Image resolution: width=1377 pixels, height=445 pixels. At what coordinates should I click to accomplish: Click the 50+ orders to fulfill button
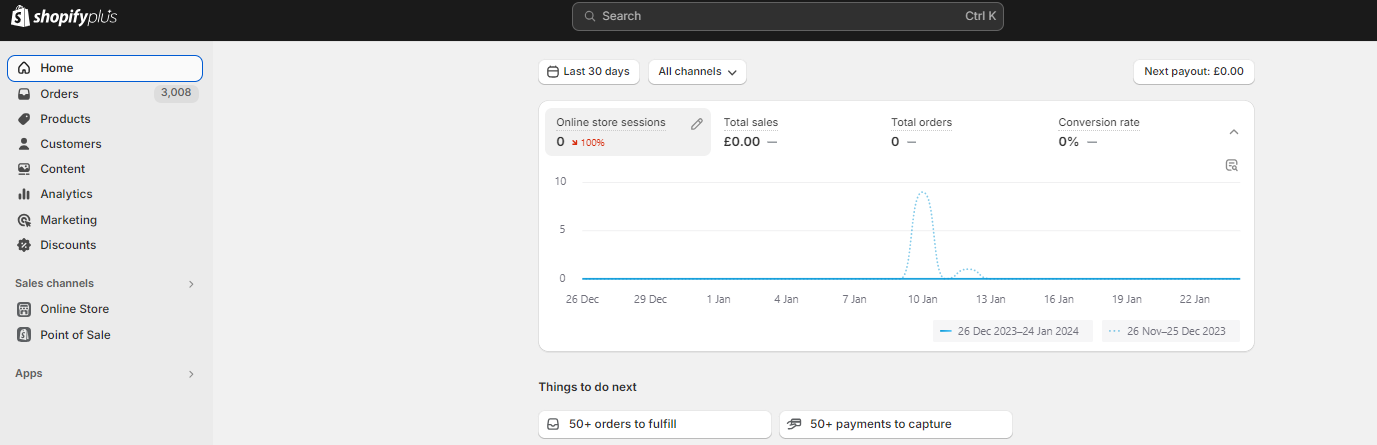[x=654, y=424]
